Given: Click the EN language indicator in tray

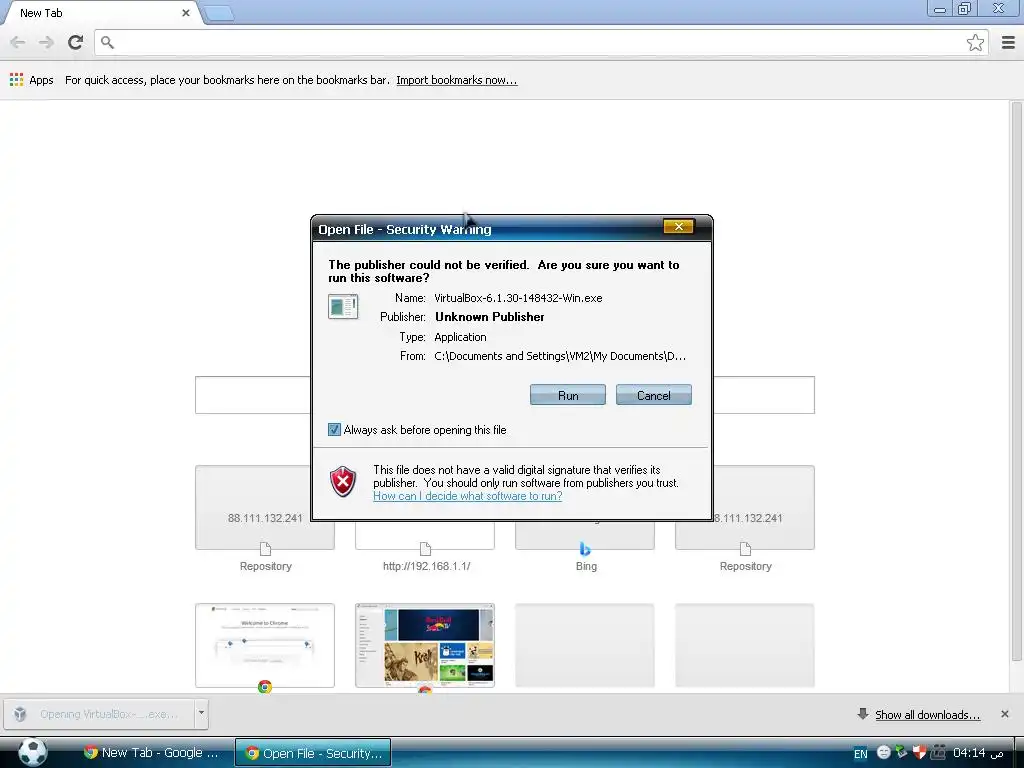Looking at the screenshot, I should click(x=861, y=754).
